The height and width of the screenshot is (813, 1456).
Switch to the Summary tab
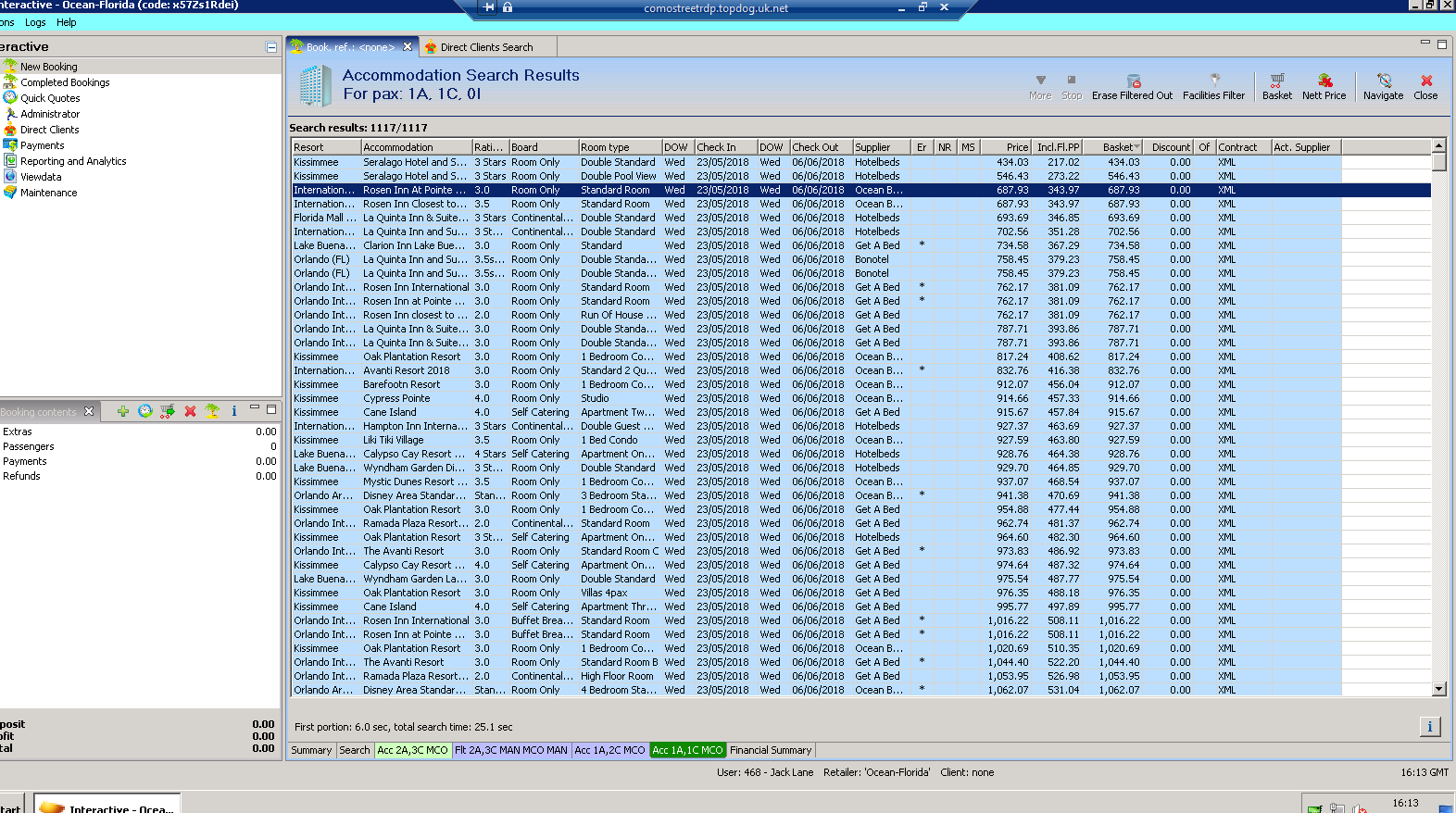click(311, 750)
